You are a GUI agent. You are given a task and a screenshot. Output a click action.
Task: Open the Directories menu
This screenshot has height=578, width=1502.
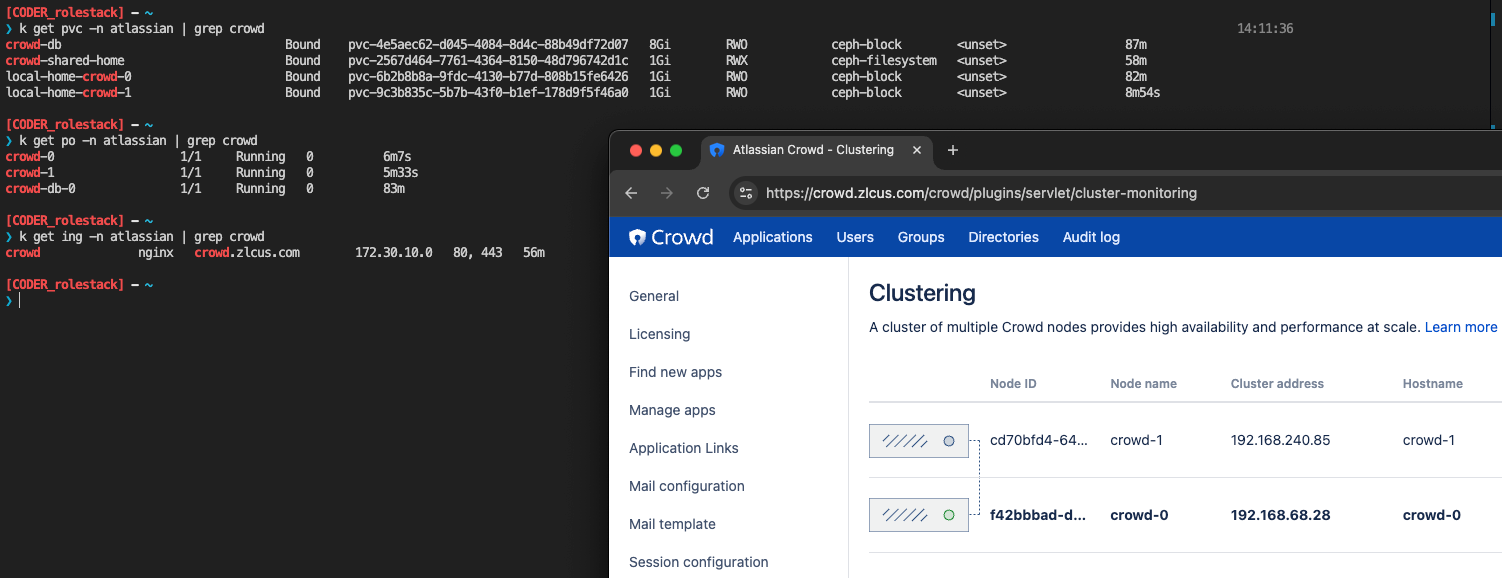tap(1004, 237)
